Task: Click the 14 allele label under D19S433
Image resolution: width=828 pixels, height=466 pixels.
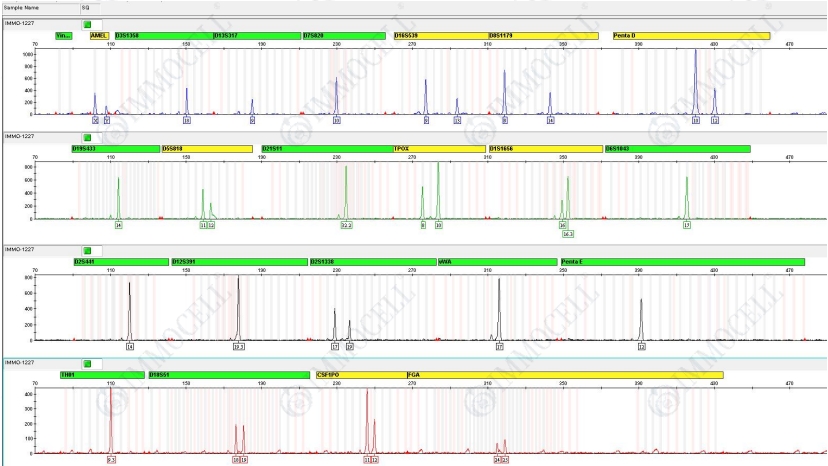Action: pyautogui.click(x=119, y=225)
